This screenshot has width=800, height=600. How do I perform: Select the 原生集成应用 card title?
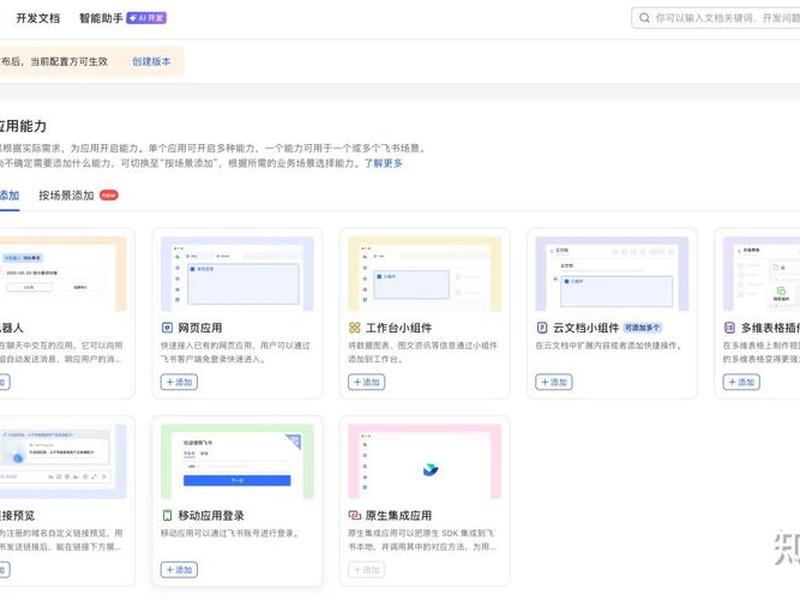[x=398, y=515]
